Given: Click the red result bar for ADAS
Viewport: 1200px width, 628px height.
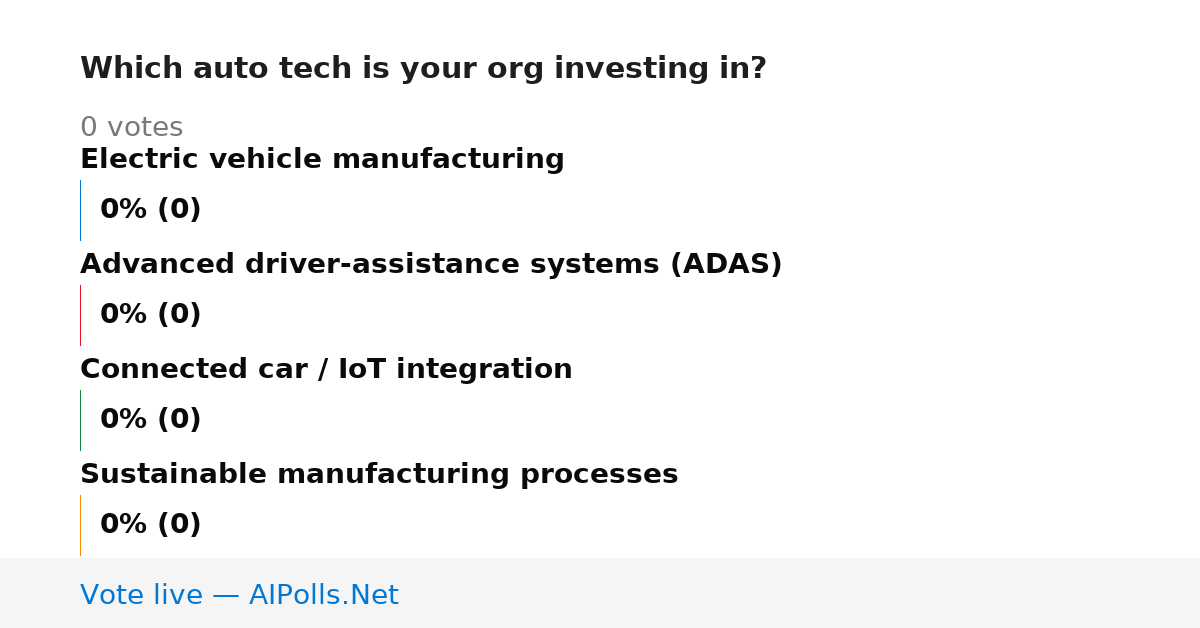Looking at the screenshot, I should 80,315.
